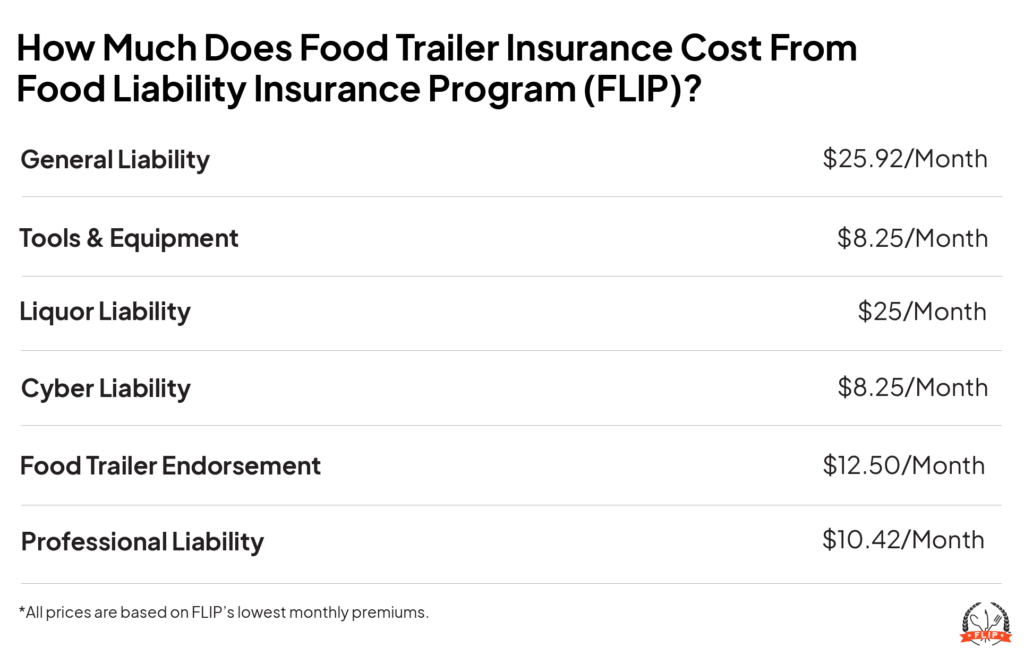Select the $10.42/Month Professional Liability price
The height and width of the screenshot is (656, 1024).
[x=903, y=541]
